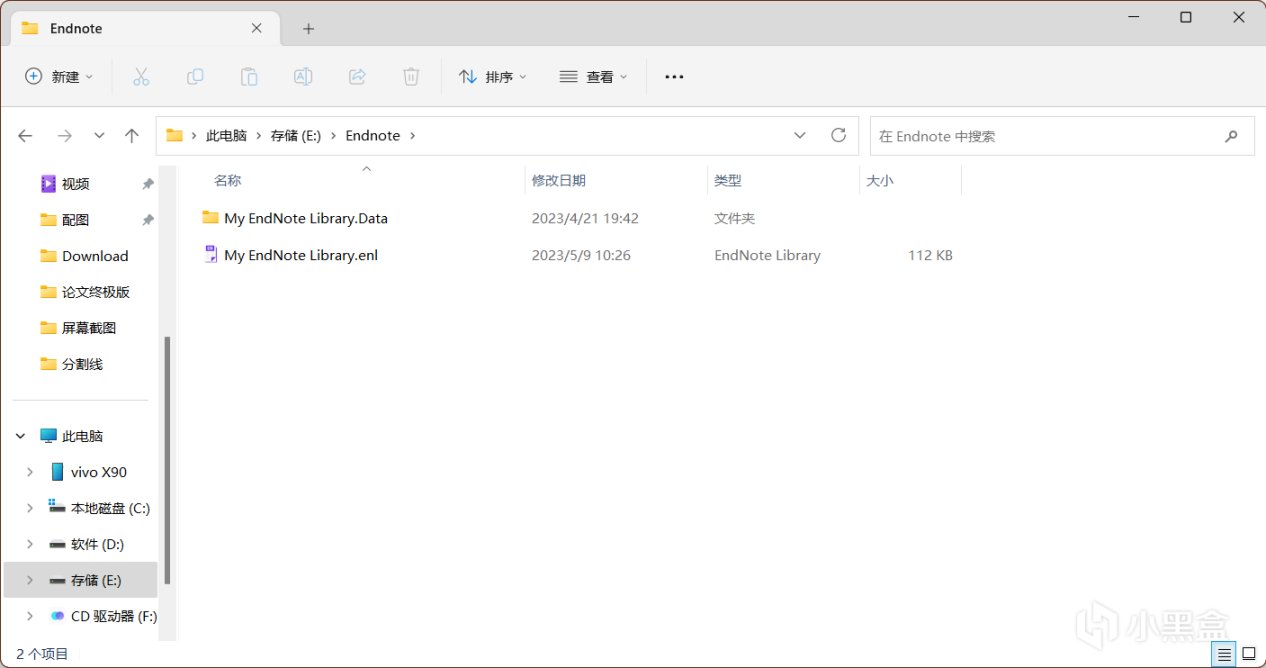Click the 视频 video icon in sidebar
This screenshot has height=668, width=1266.
[x=48, y=183]
